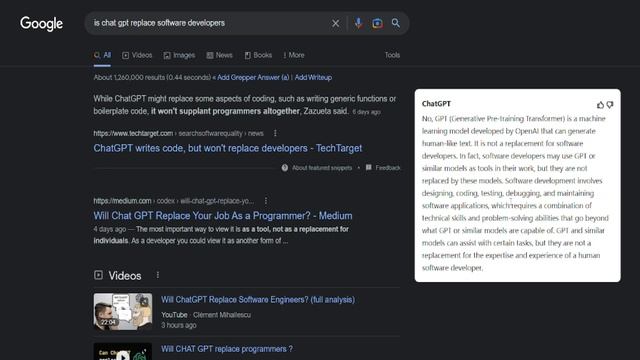Screen dimensions: 640x360
Task: Click Add Writeup link
Action: click(313, 78)
